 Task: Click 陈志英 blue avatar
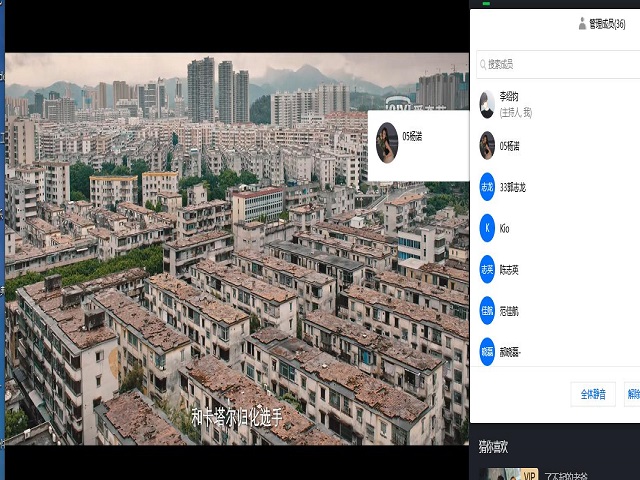(x=487, y=269)
